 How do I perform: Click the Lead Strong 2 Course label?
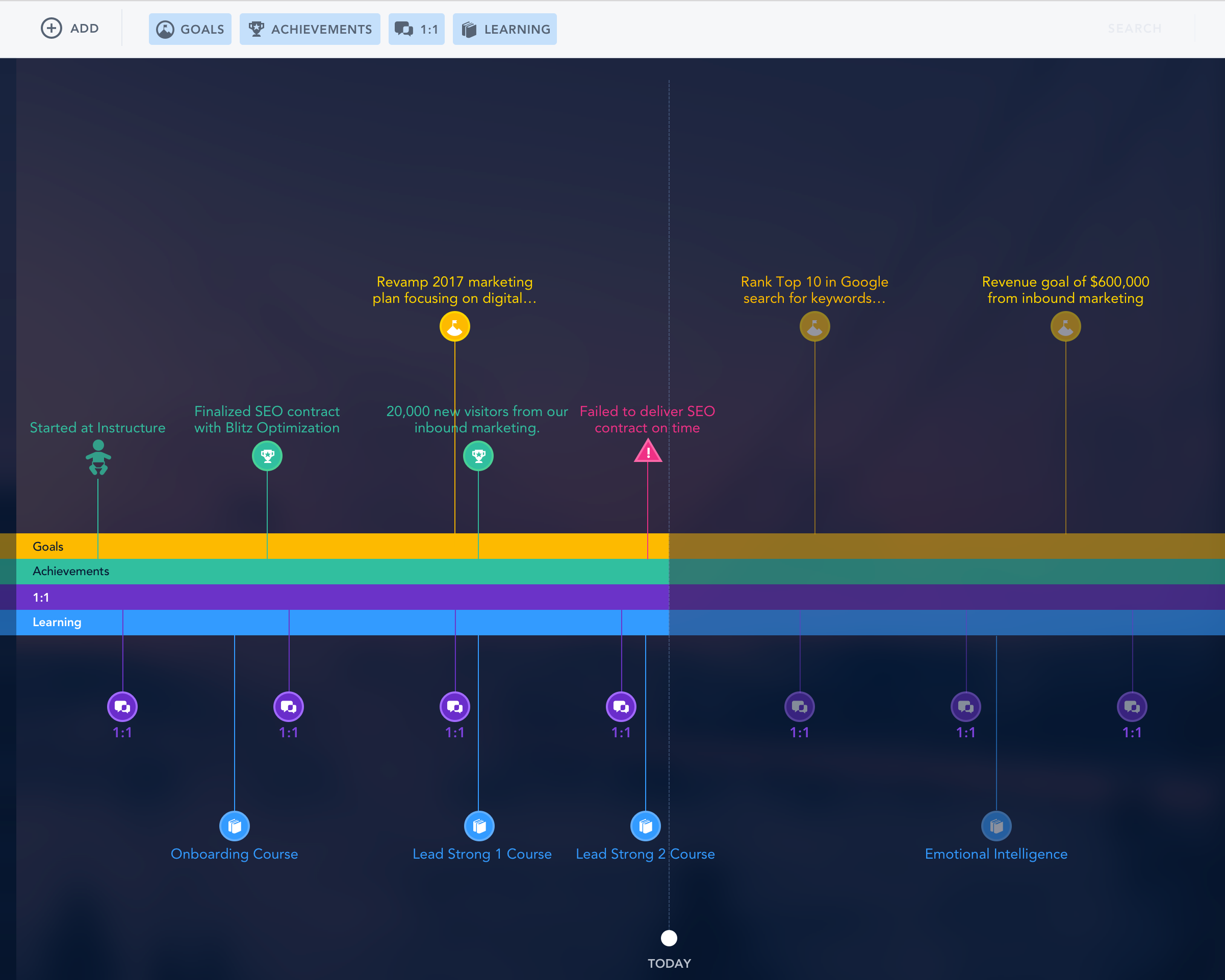[645, 854]
